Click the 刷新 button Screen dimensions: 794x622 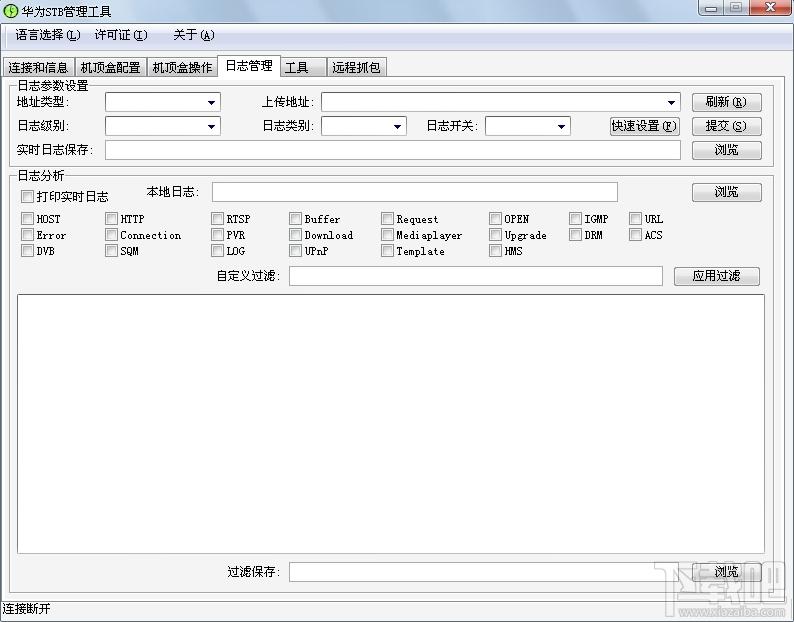pyautogui.click(x=726, y=102)
